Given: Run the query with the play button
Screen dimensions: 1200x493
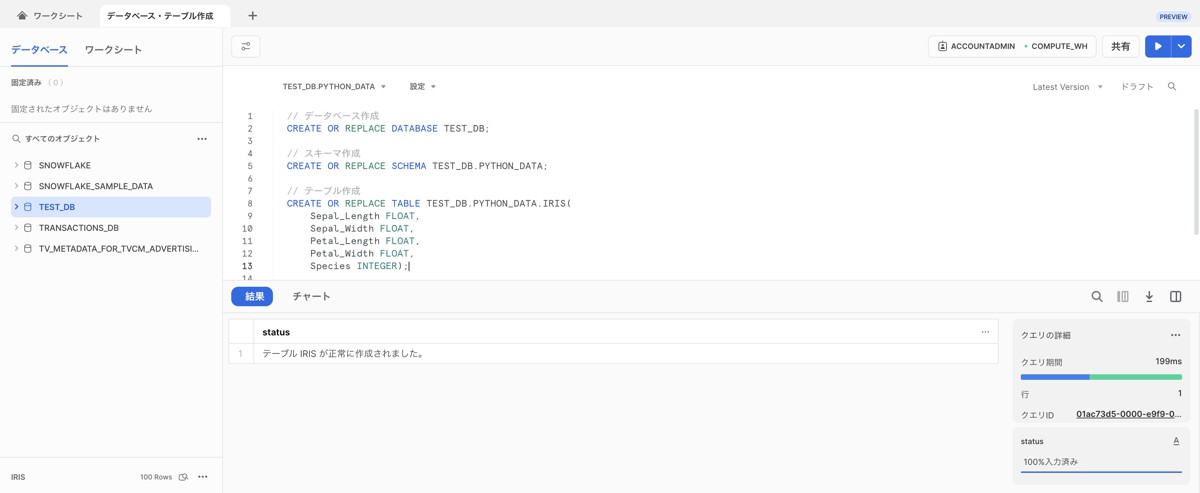Looking at the screenshot, I should (x=1158, y=46).
